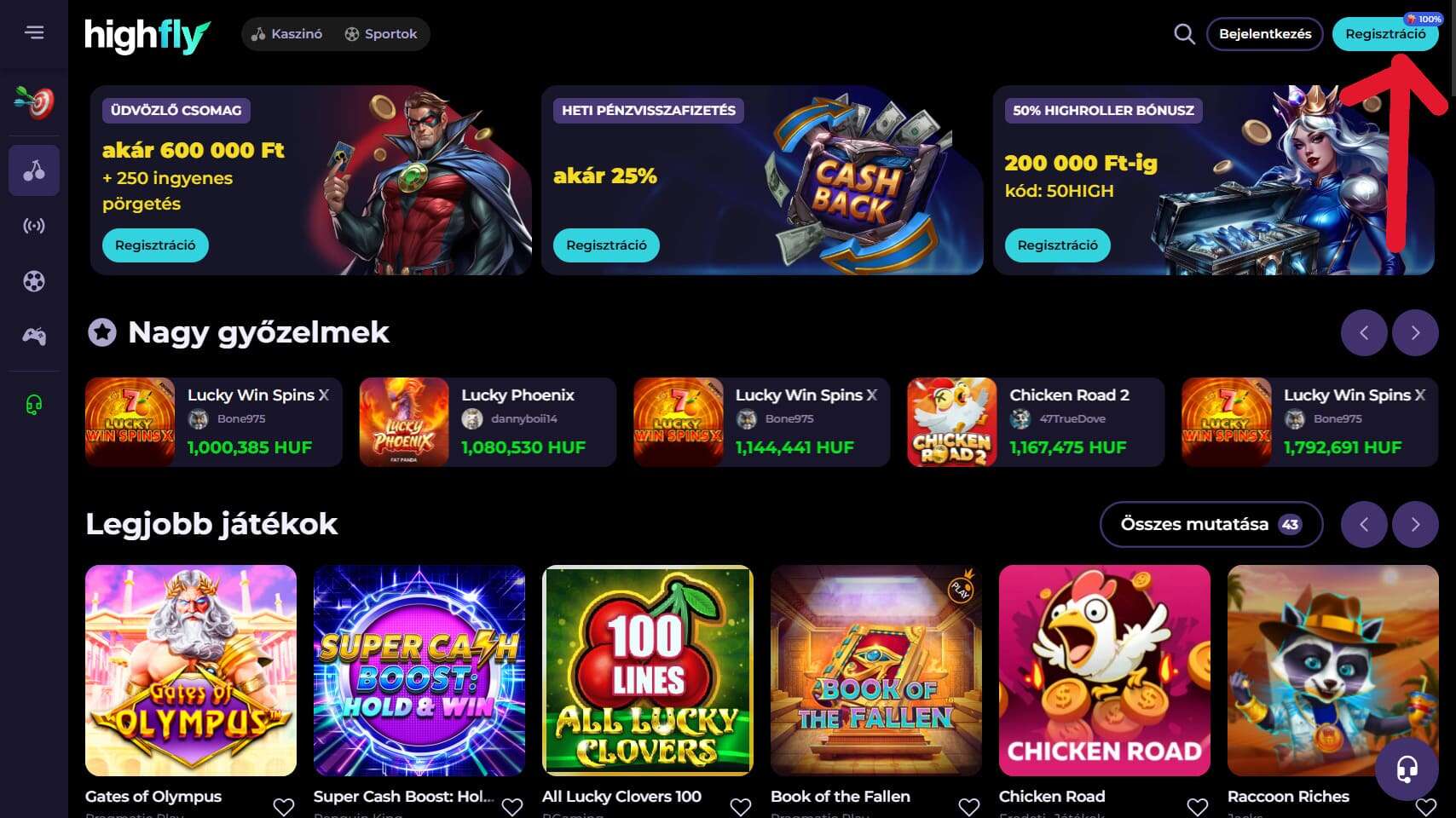Show next Nagy győzelmek entries
This screenshot has width=1456, height=818.
pyautogui.click(x=1415, y=332)
